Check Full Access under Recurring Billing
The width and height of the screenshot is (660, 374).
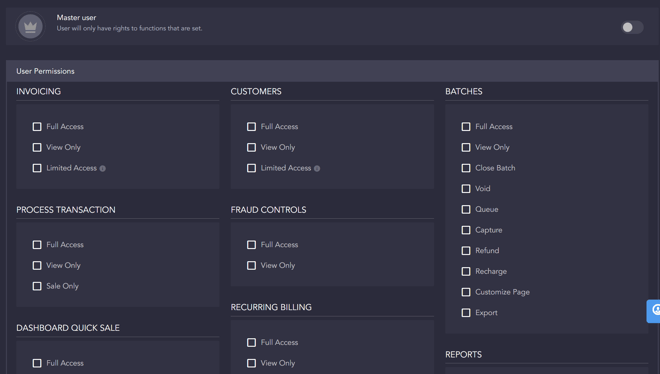[x=251, y=342]
